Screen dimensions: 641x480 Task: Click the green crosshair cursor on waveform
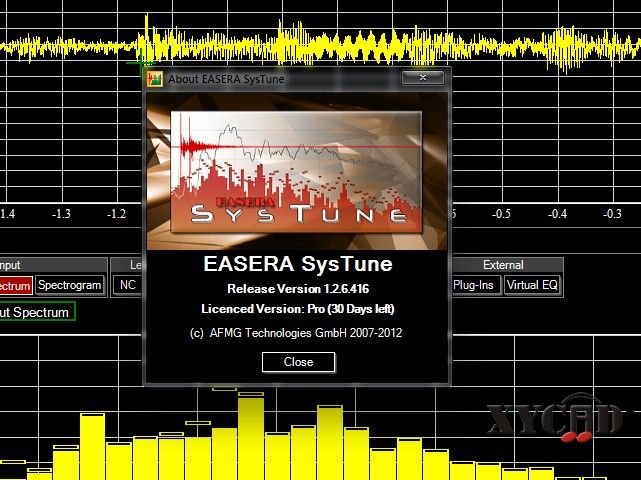[x=141, y=63]
